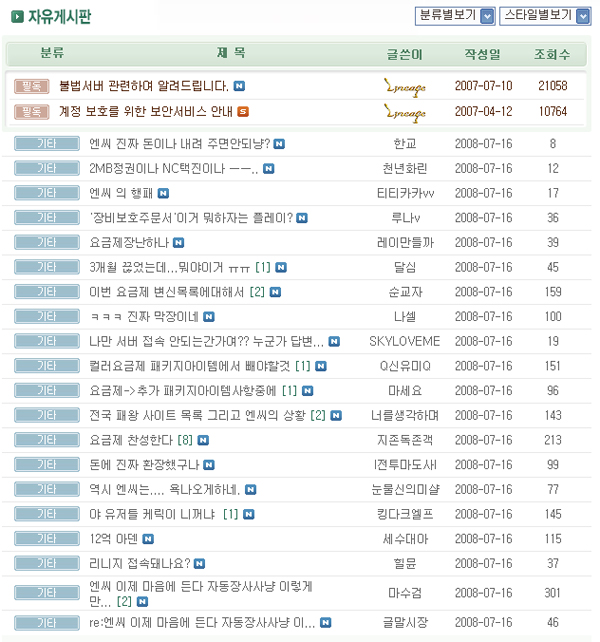Click the 글쓴이 column header

click(405, 53)
